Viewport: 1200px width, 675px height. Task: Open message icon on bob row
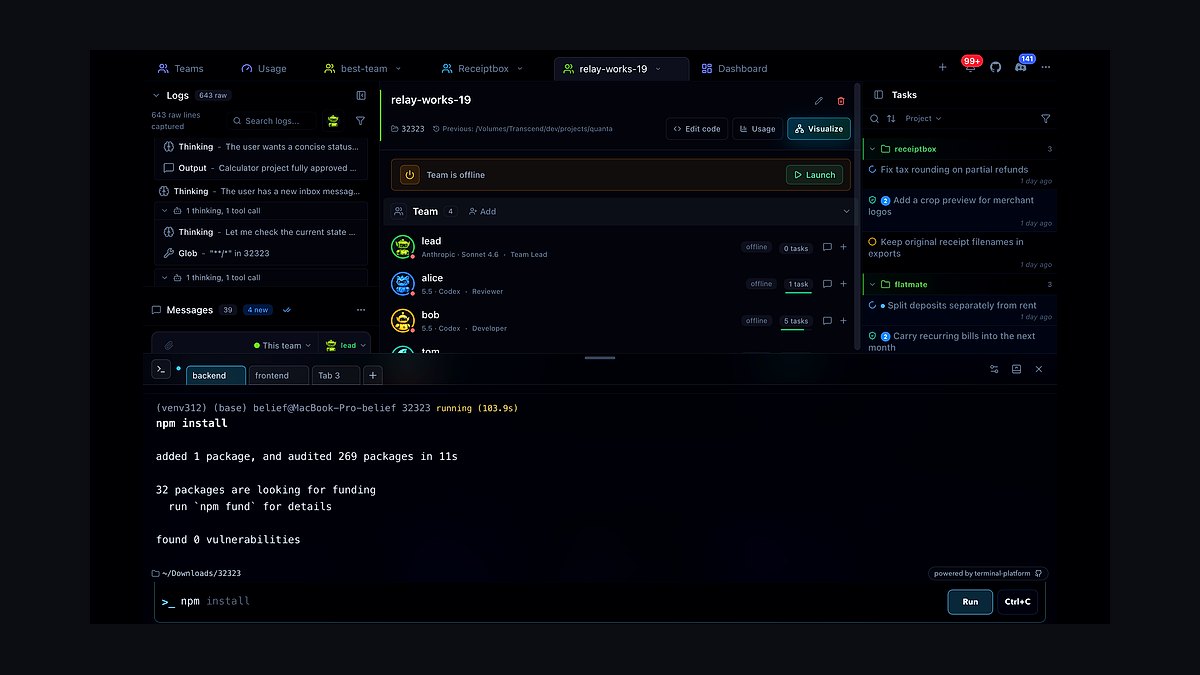pyautogui.click(x=827, y=321)
